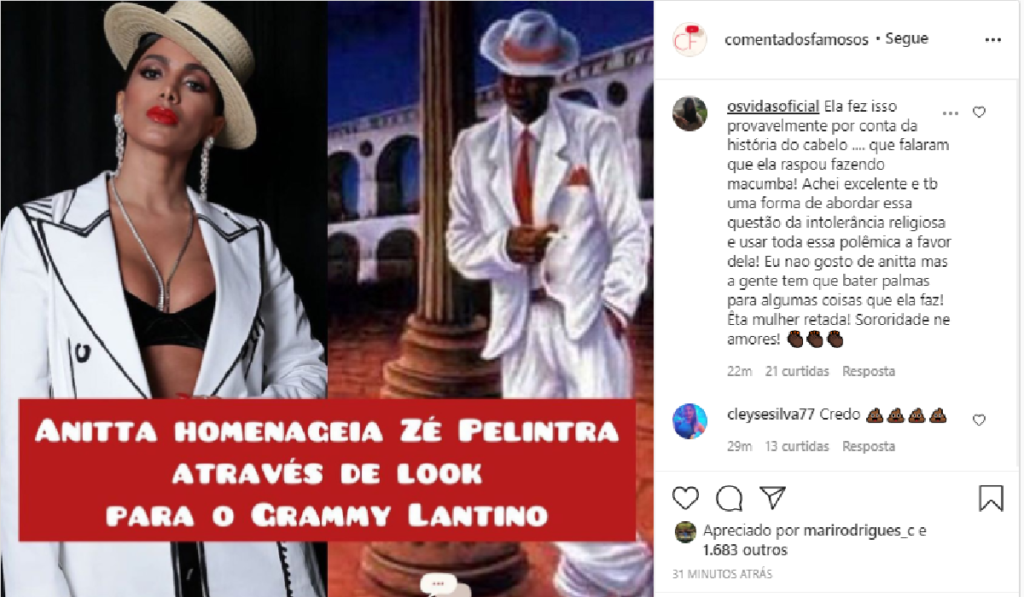Click the carousel dots indicator on the image
Screen dimensions: 1024x597
(438, 583)
